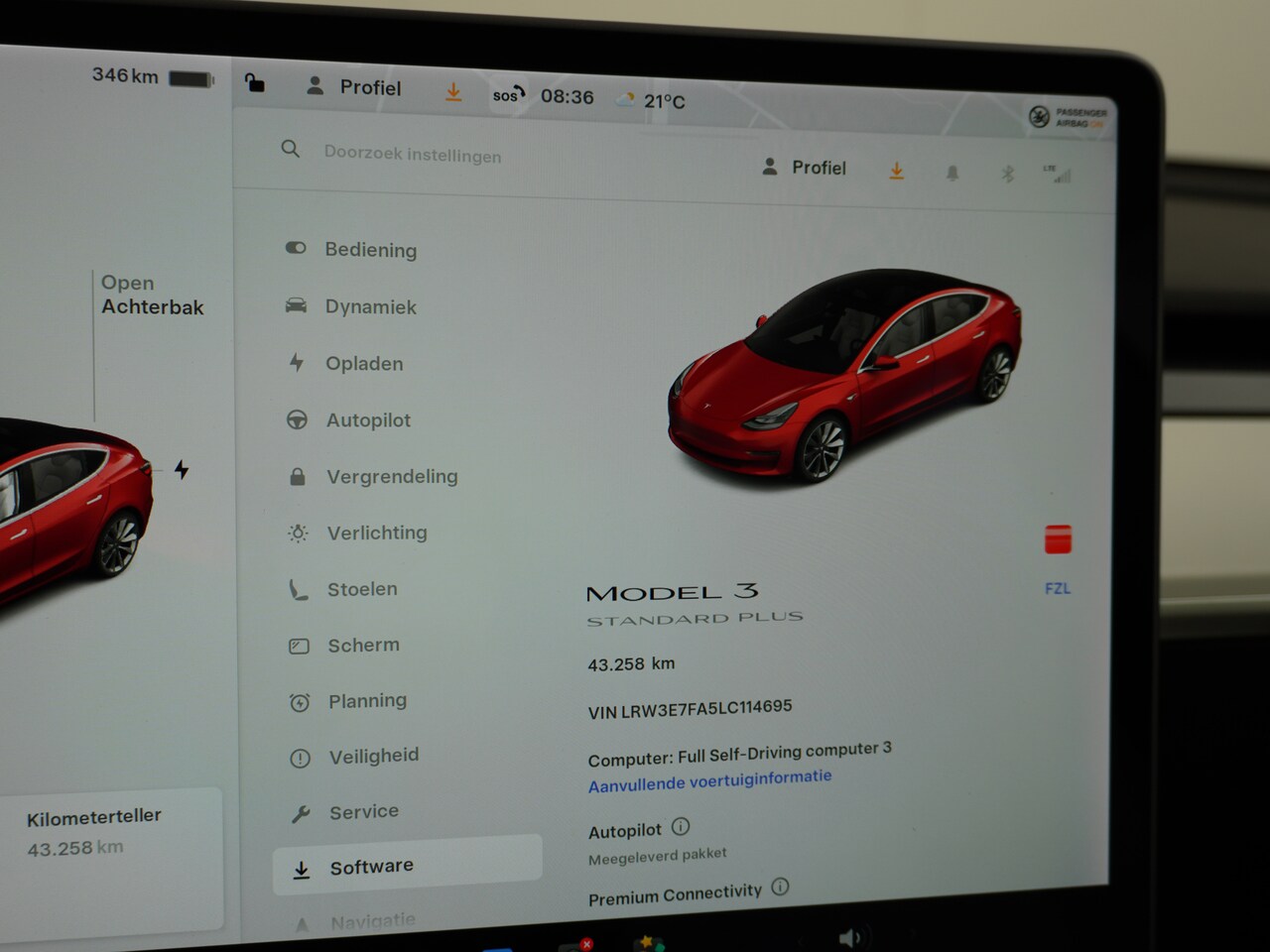The width and height of the screenshot is (1270, 952).
Task: Tap the charging bolt icon beside the car
Action: click(x=182, y=469)
